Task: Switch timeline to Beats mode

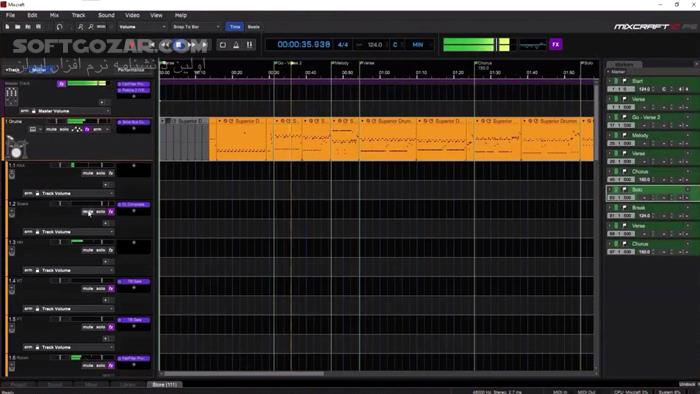Action: point(254,27)
